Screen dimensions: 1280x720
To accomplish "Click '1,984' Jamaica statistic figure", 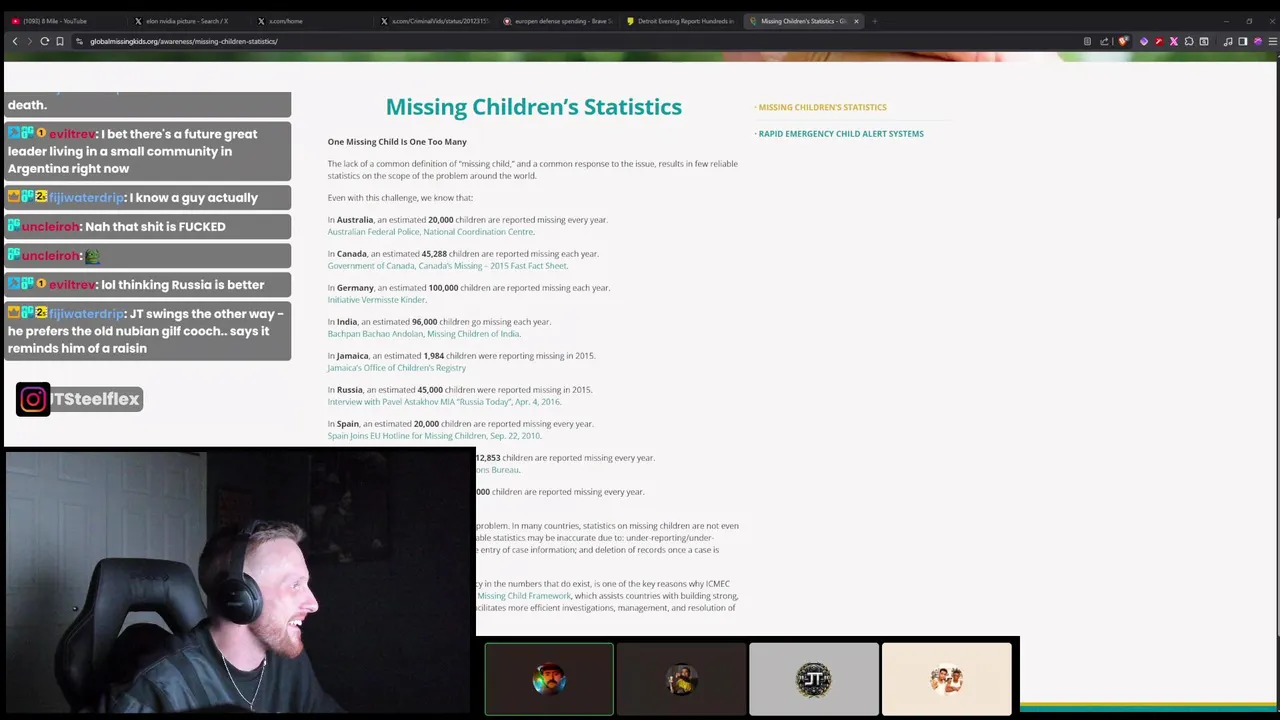I will [x=433, y=356].
